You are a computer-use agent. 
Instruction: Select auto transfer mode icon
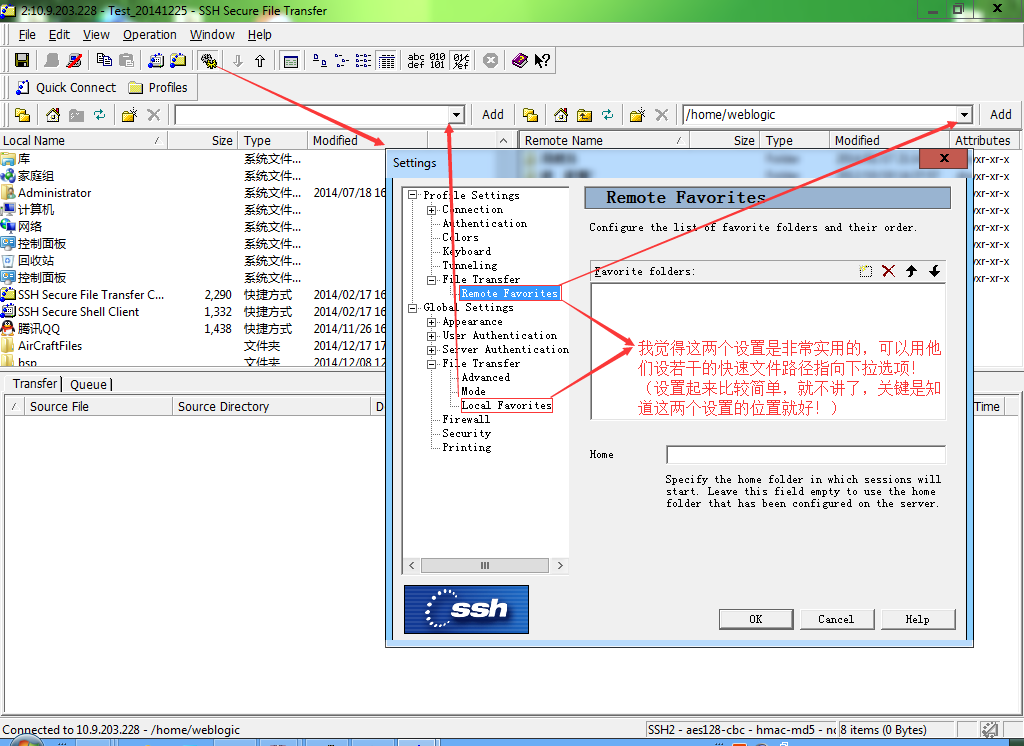tap(461, 61)
